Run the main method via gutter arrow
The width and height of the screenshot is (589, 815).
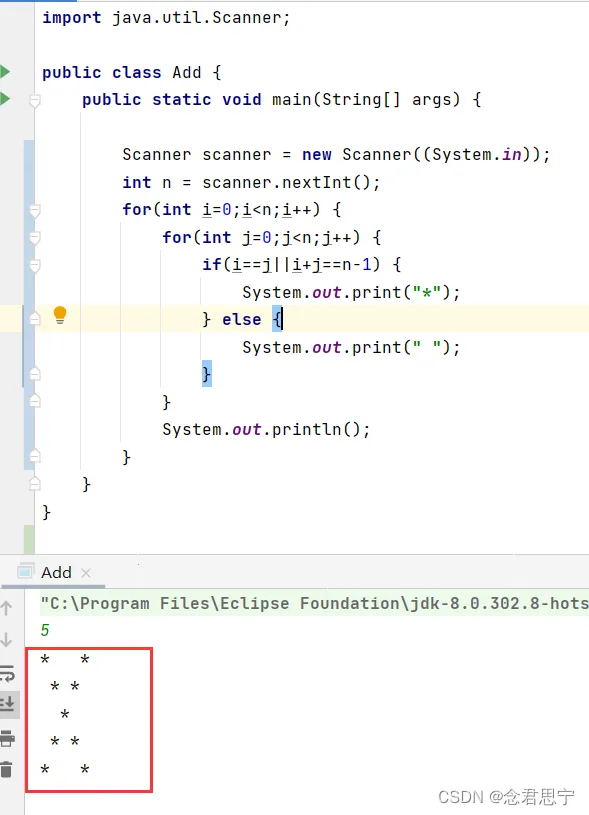click(x=5, y=98)
